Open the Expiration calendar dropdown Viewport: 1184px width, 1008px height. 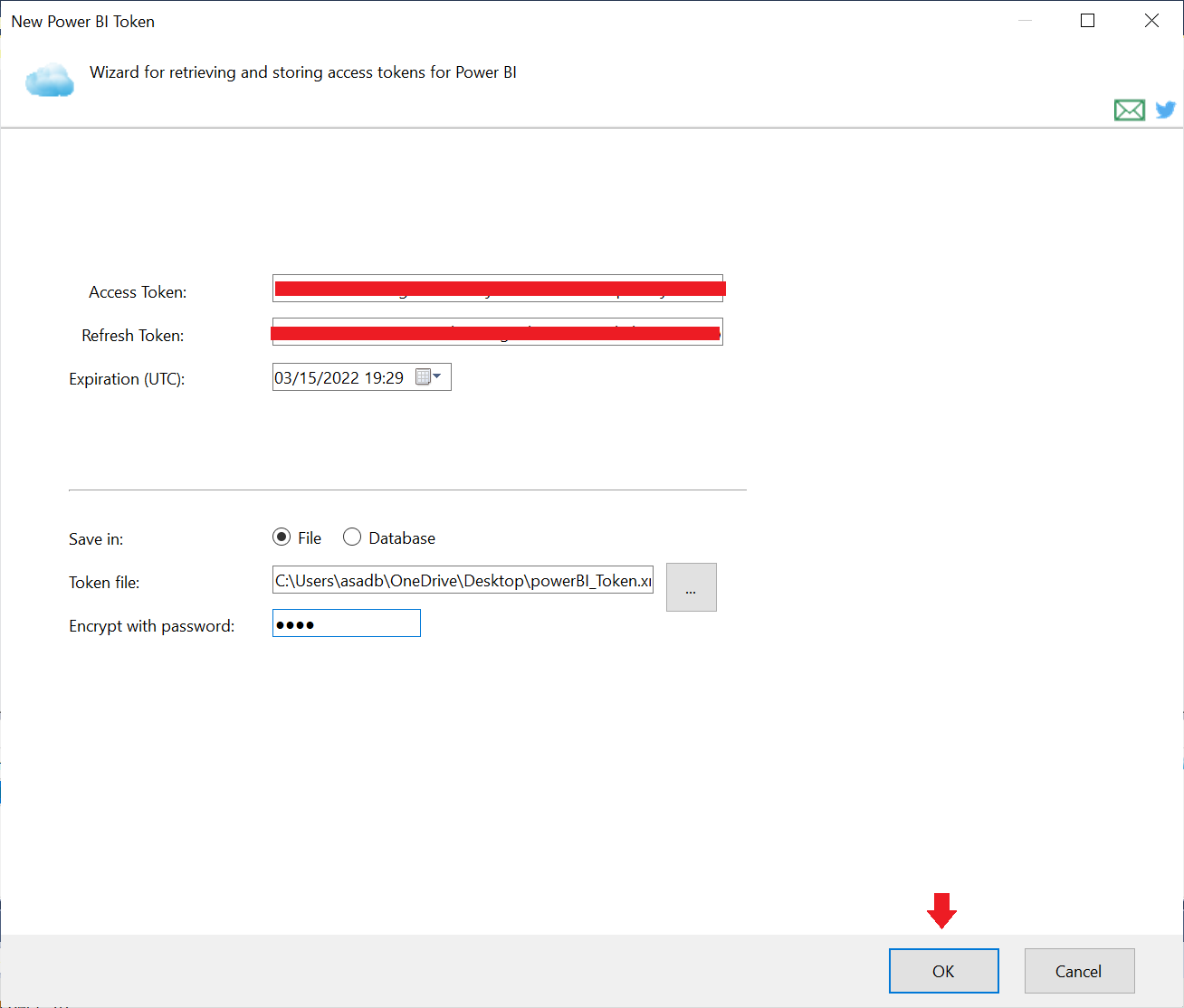coord(428,377)
